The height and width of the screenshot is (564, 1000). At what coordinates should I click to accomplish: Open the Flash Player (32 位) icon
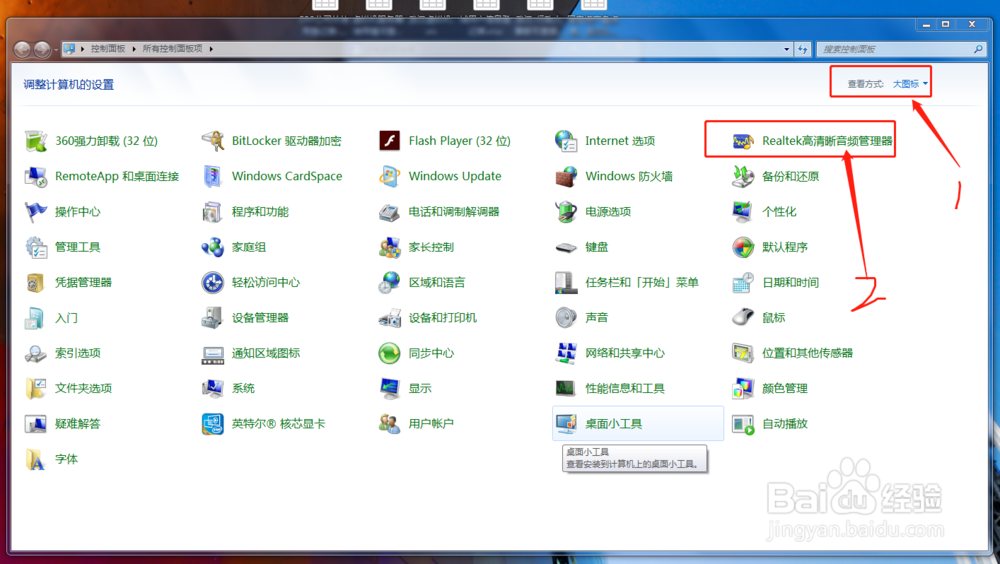coord(389,141)
